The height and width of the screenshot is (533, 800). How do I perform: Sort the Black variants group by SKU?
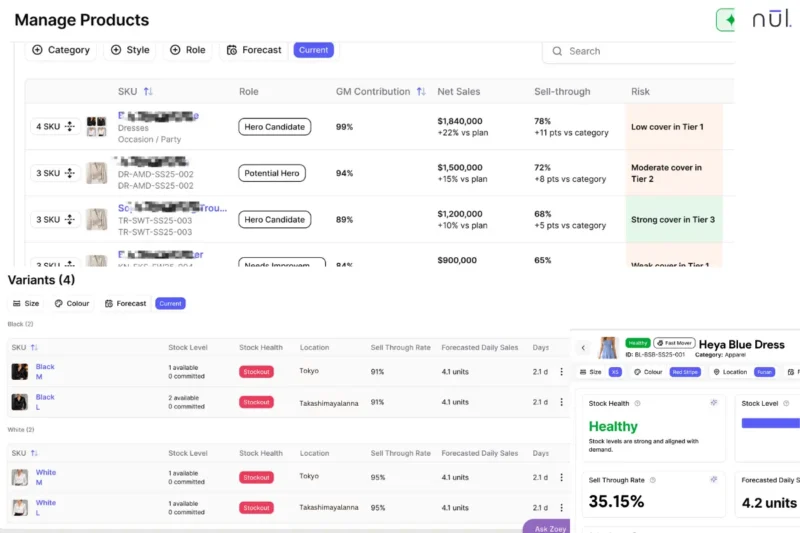coord(34,347)
